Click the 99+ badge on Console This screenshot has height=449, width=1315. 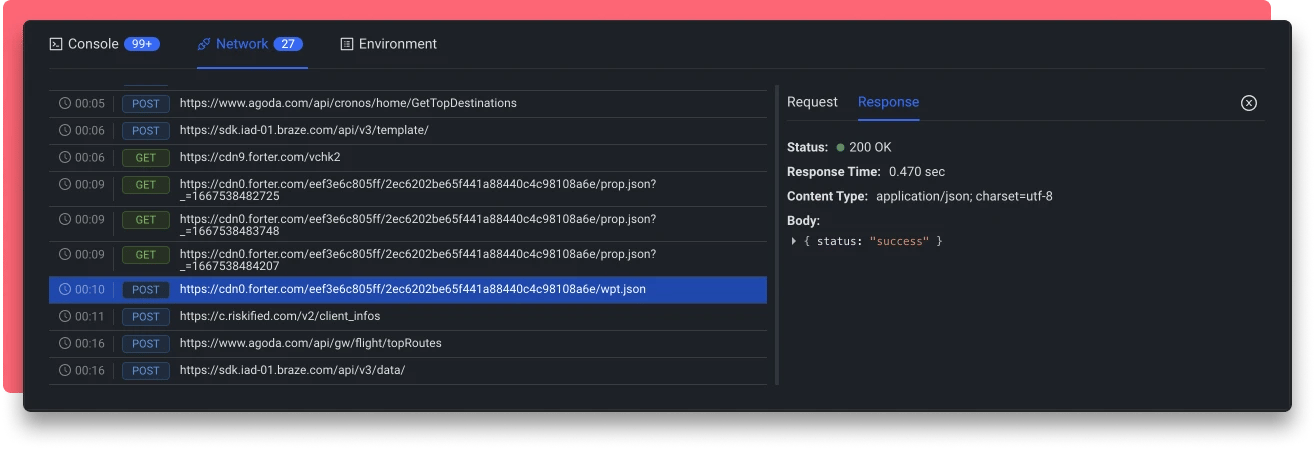[x=142, y=44]
